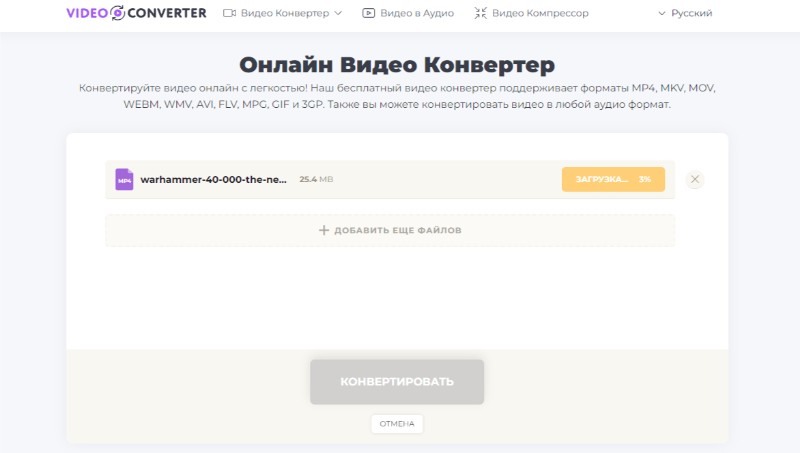Click the language chevron arrow
The width and height of the screenshot is (800, 453).
662,13
